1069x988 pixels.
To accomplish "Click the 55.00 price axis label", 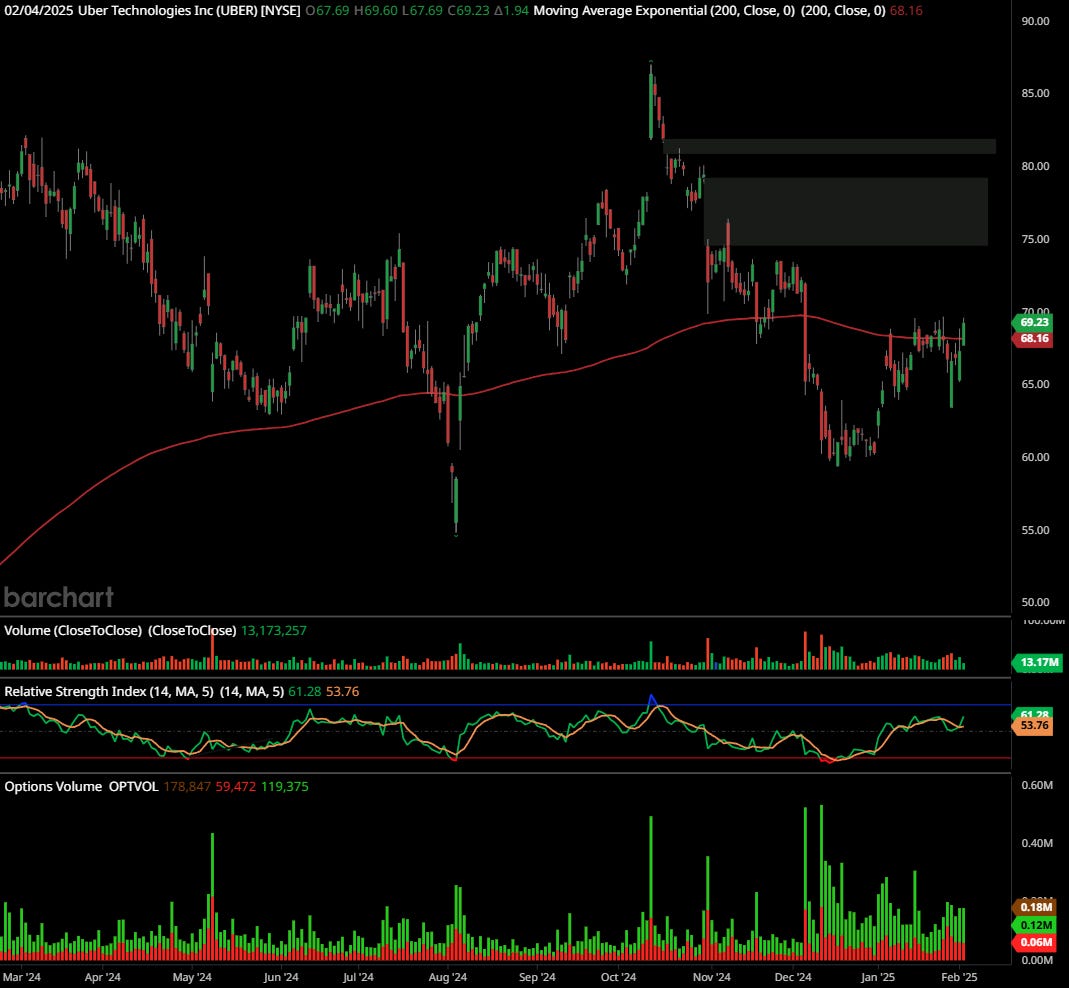I will click(x=1035, y=530).
